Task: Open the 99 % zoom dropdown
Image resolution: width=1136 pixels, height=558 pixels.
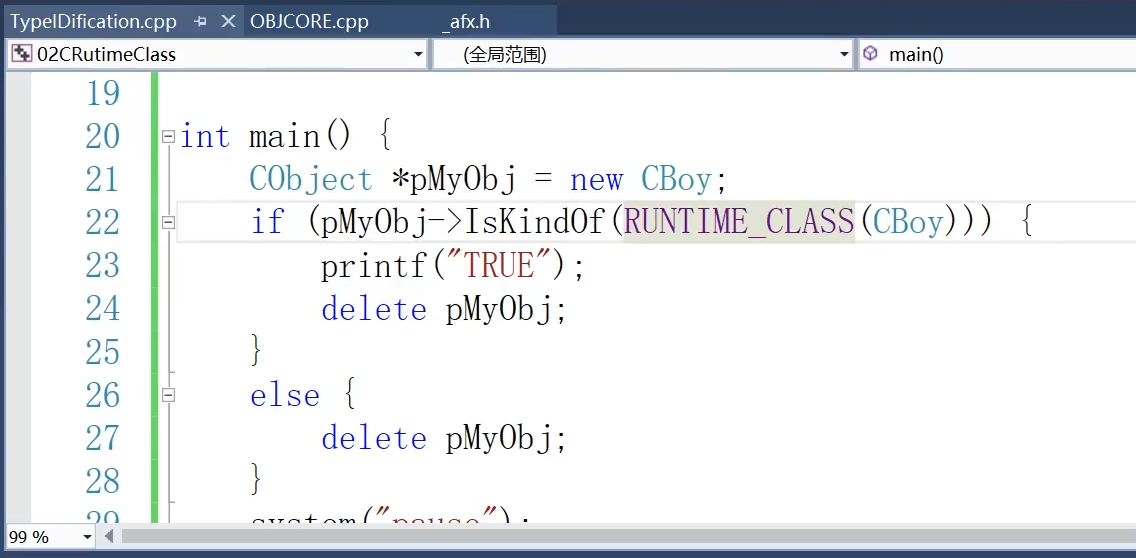Action: 88,537
